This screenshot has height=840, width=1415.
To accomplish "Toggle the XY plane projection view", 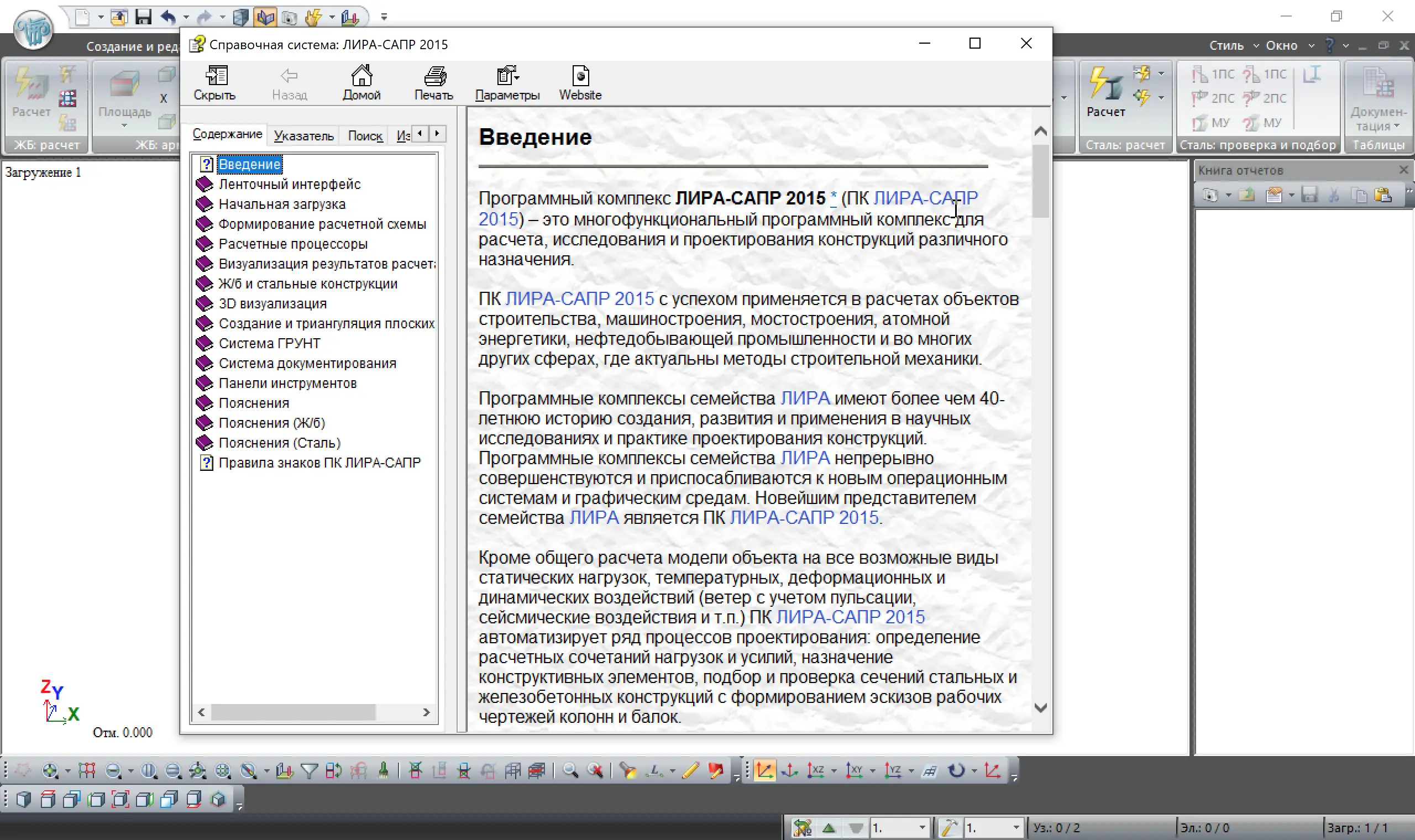I will tap(854, 770).
